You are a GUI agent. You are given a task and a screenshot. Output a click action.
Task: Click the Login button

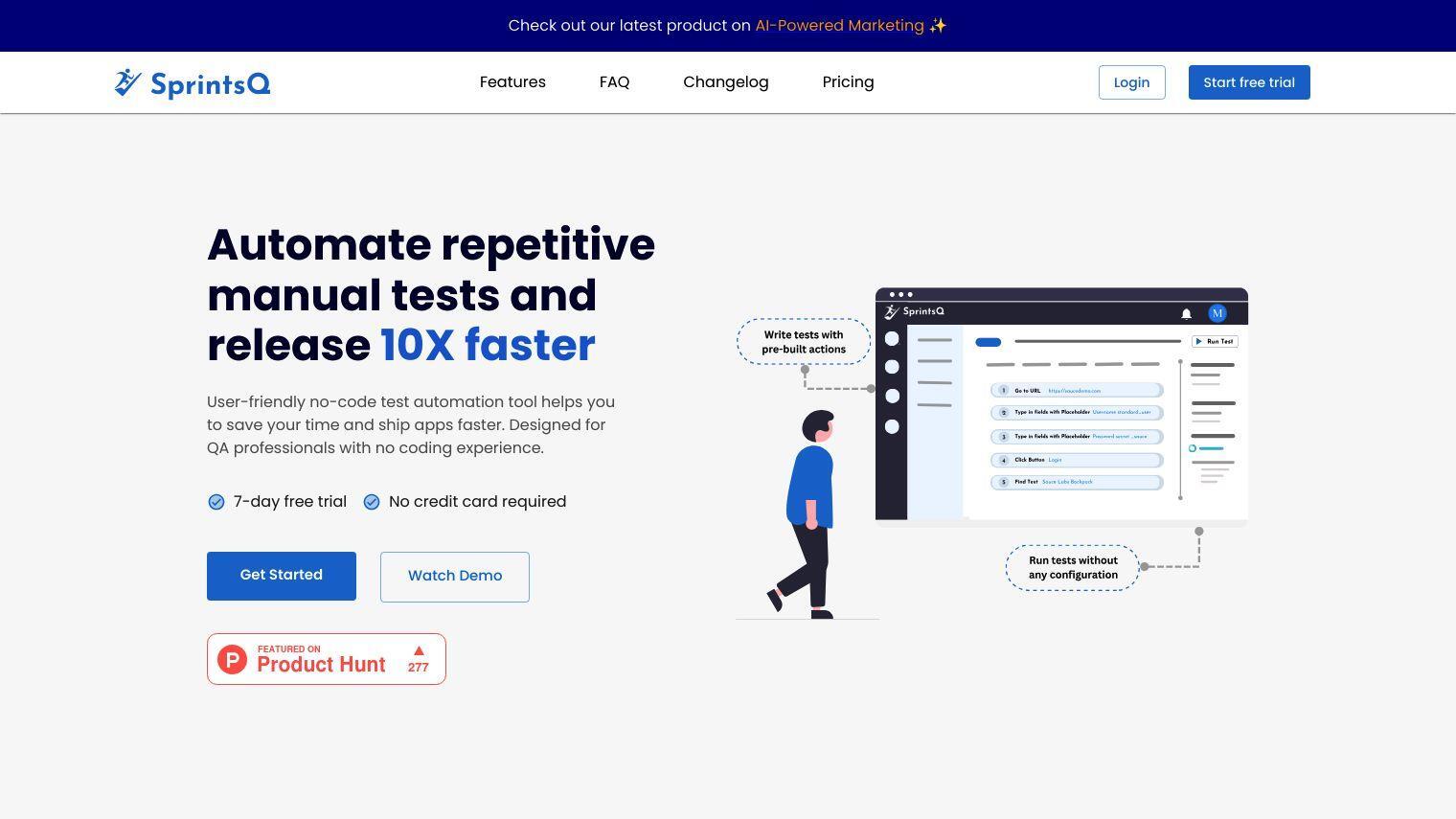(1131, 82)
